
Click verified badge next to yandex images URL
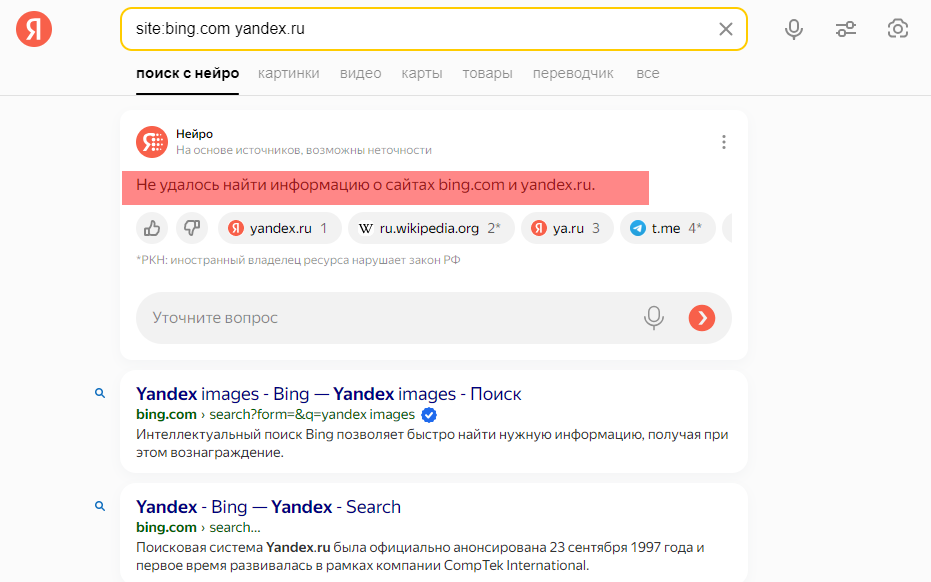429,415
